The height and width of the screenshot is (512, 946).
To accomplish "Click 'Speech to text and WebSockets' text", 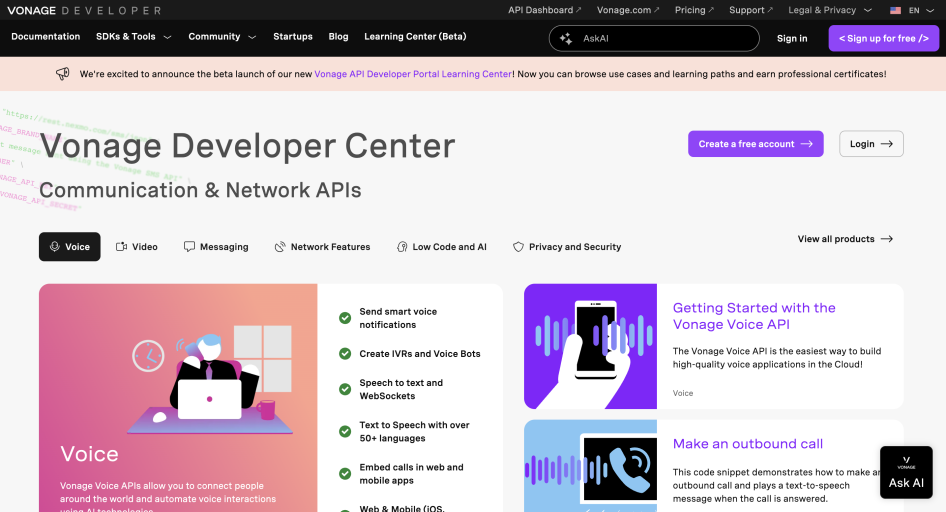I will pos(401,390).
